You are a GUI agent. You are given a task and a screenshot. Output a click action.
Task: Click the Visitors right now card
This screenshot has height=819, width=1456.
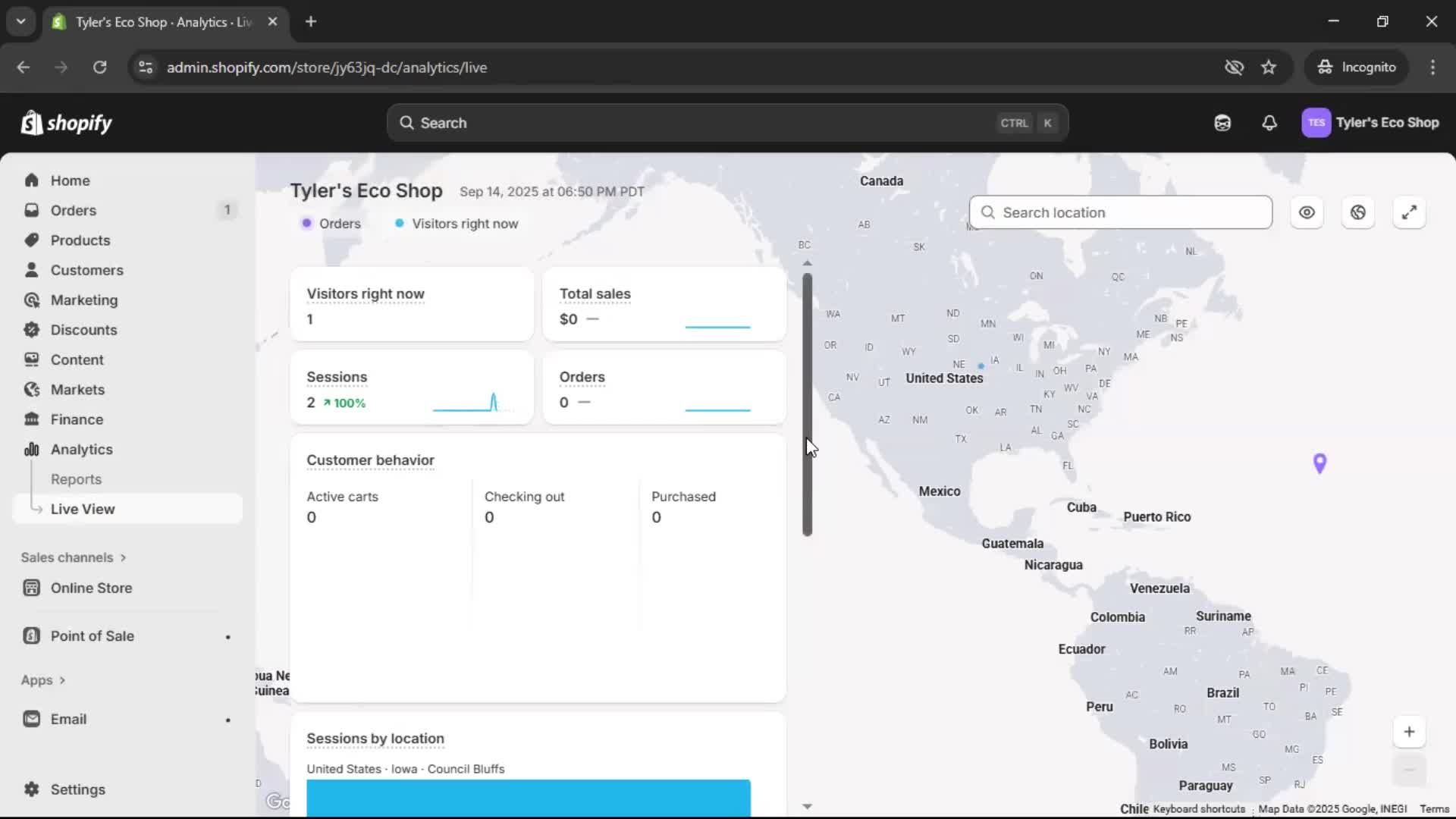coord(412,304)
